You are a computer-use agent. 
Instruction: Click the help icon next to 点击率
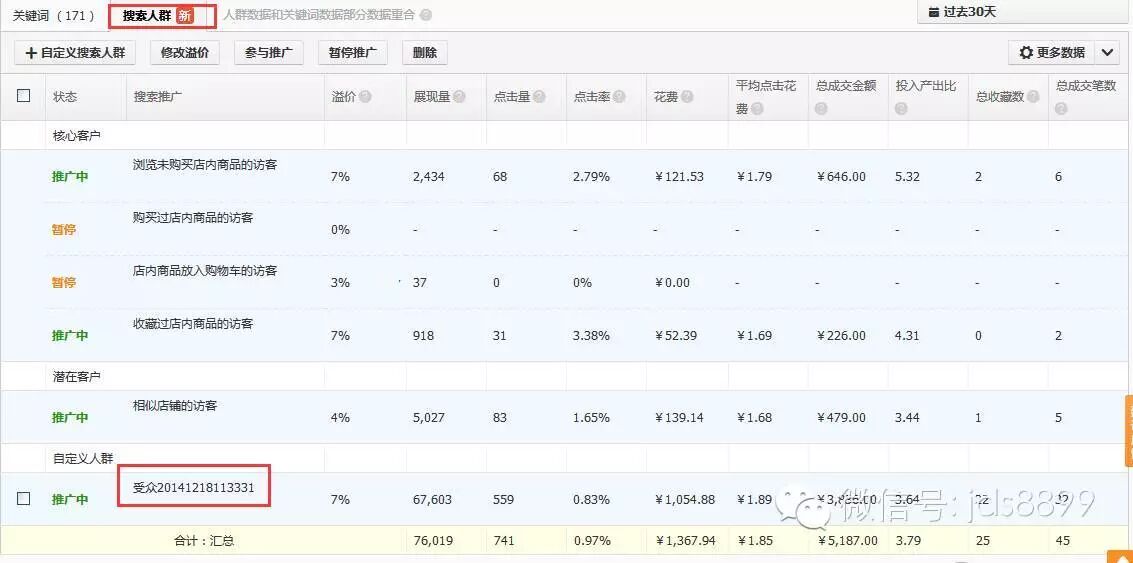coord(619,97)
